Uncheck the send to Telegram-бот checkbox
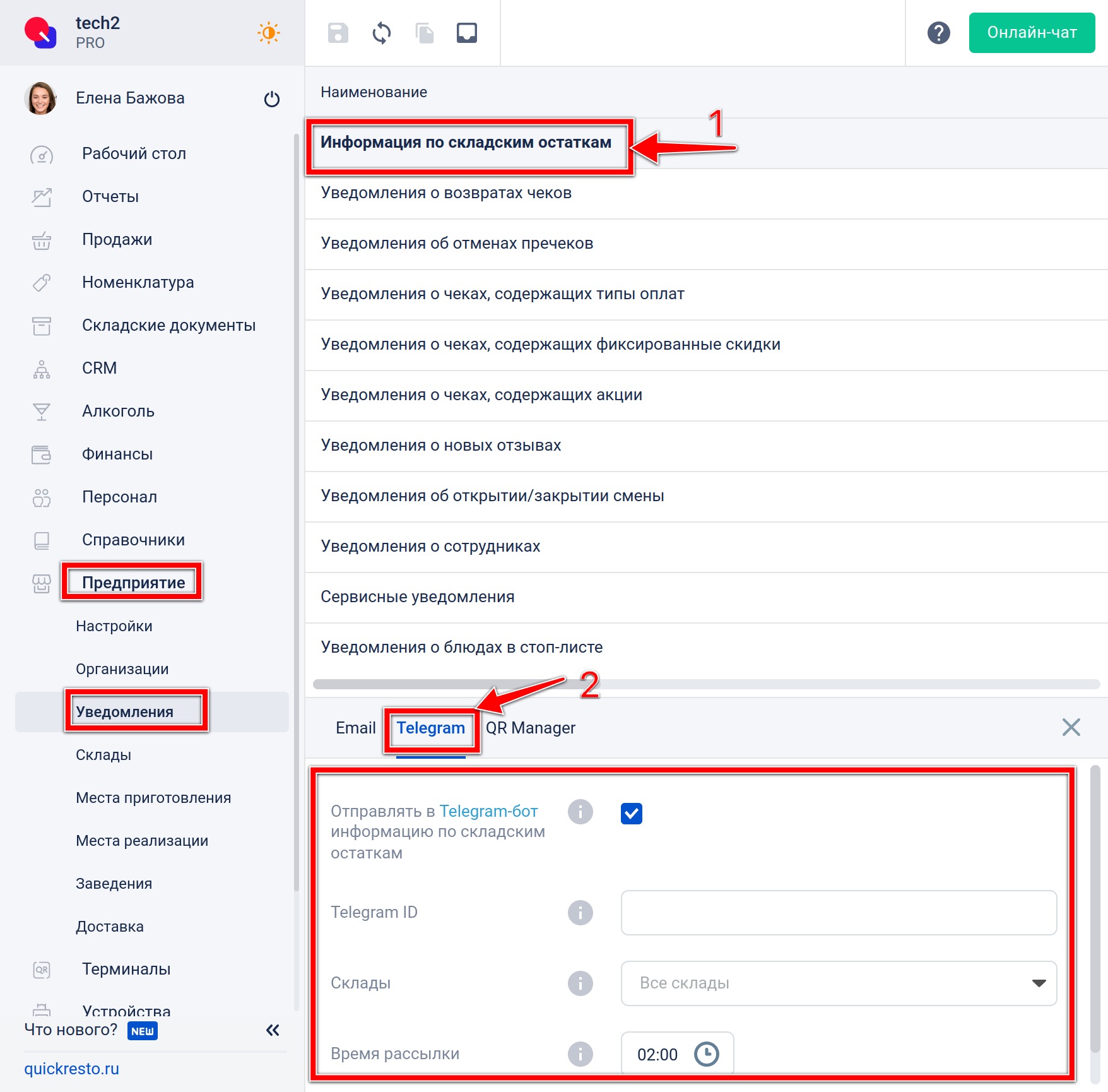The image size is (1108, 1092). [x=632, y=814]
